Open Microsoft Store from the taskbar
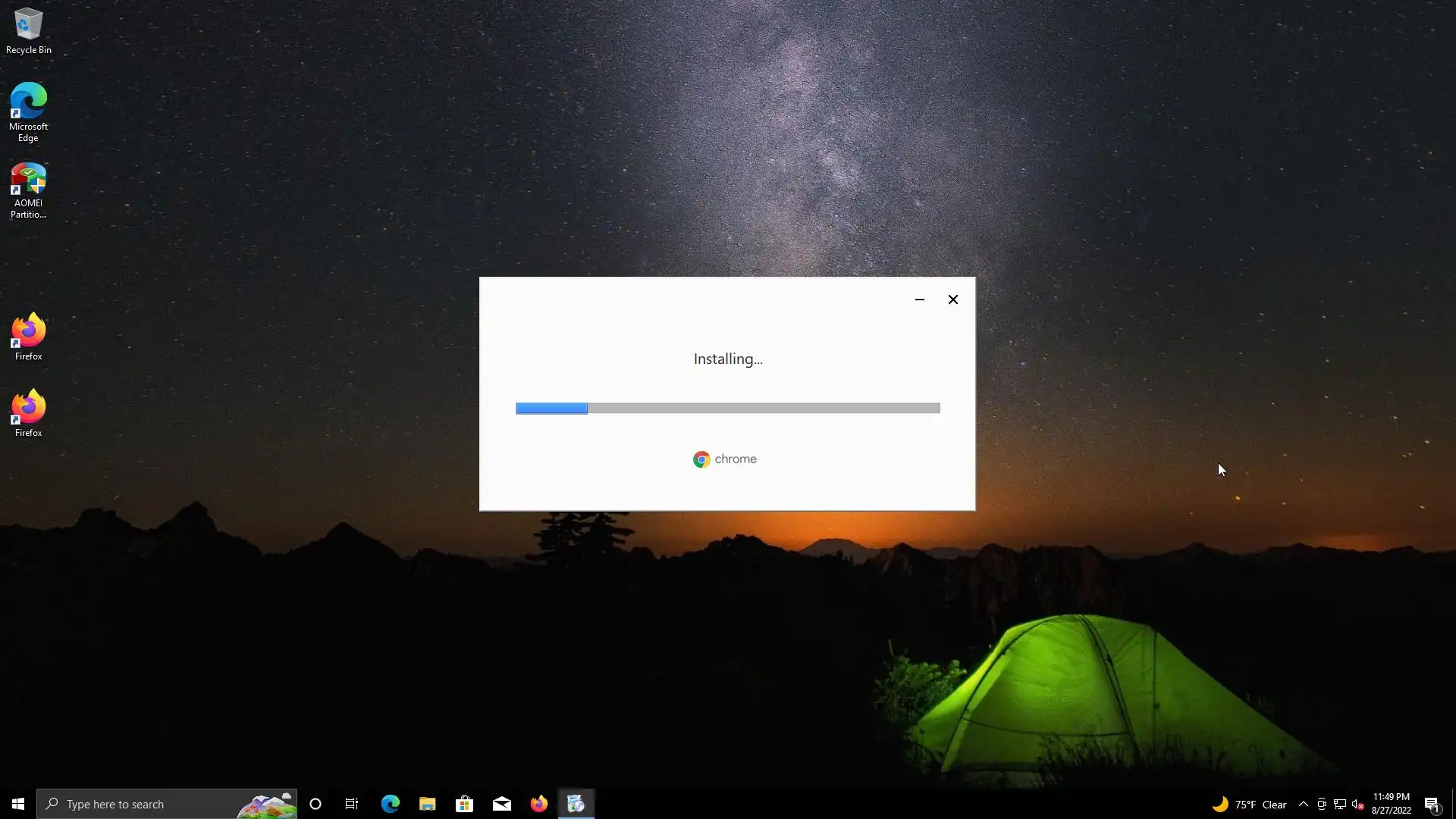 point(464,804)
